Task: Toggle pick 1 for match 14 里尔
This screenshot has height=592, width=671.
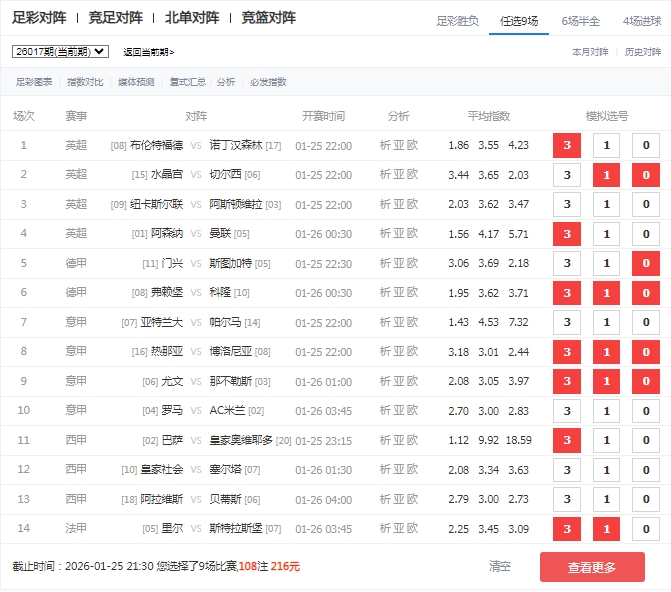Action: pyautogui.click(x=606, y=529)
